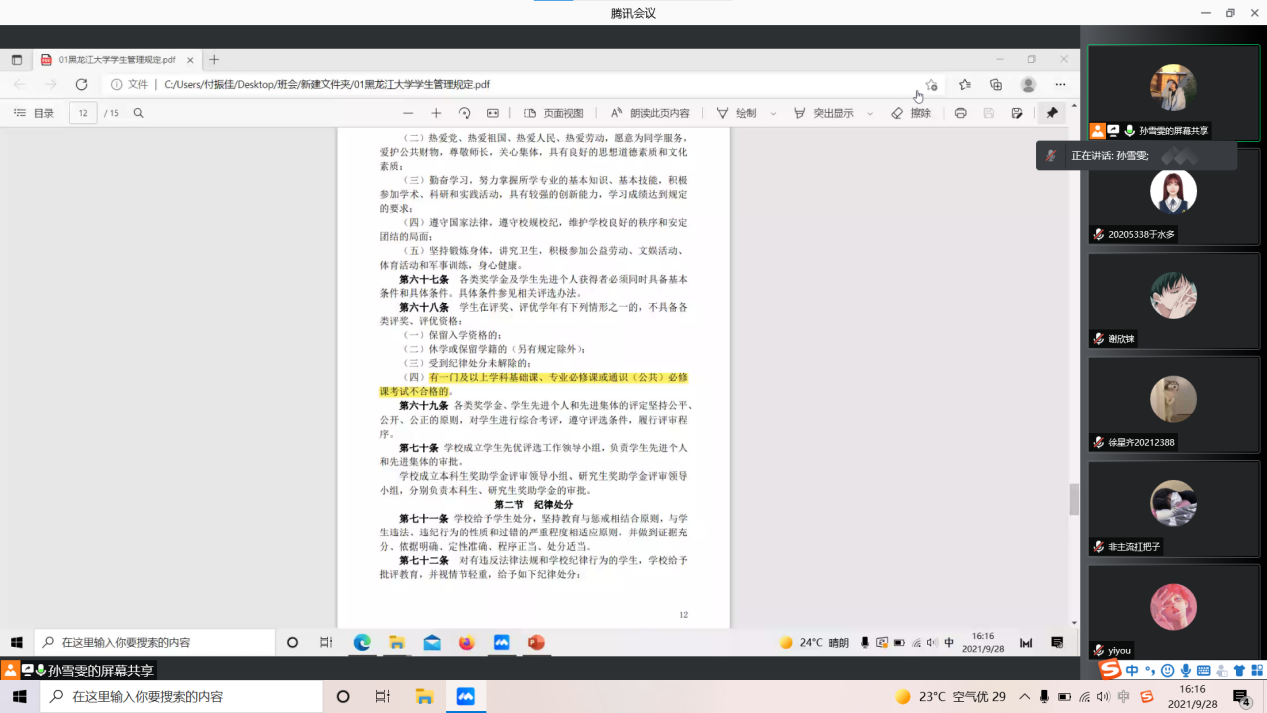Click the site information icon beside 文件
Image resolution: width=1267 pixels, height=713 pixels.
pyautogui.click(x=117, y=85)
